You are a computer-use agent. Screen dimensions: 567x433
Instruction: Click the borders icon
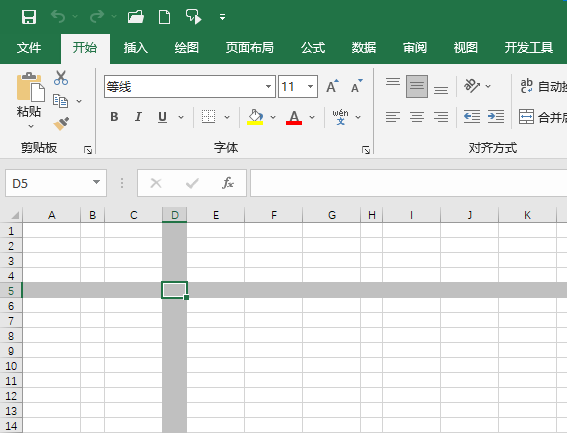[x=208, y=117]
